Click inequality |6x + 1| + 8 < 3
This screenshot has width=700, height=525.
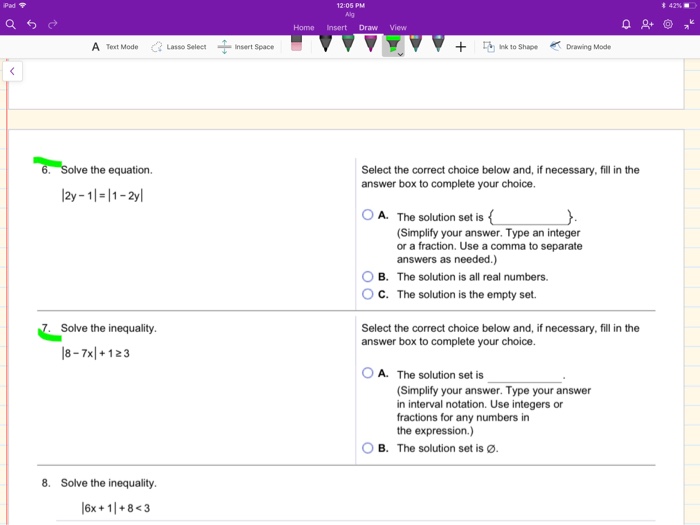tap(116, 508)
